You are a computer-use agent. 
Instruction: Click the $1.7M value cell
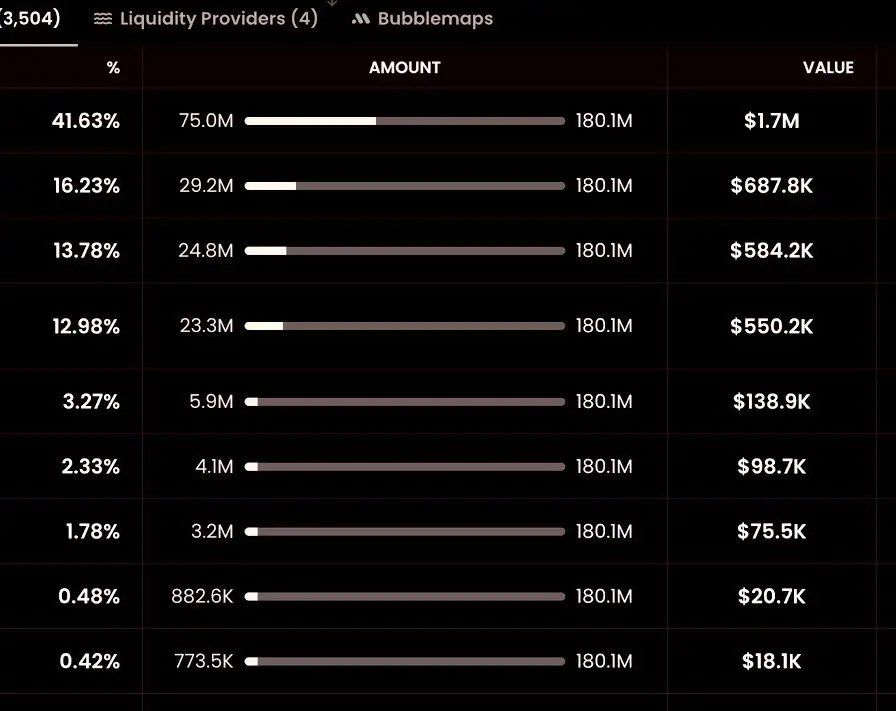pyautogui.click(x=771, y=121)
